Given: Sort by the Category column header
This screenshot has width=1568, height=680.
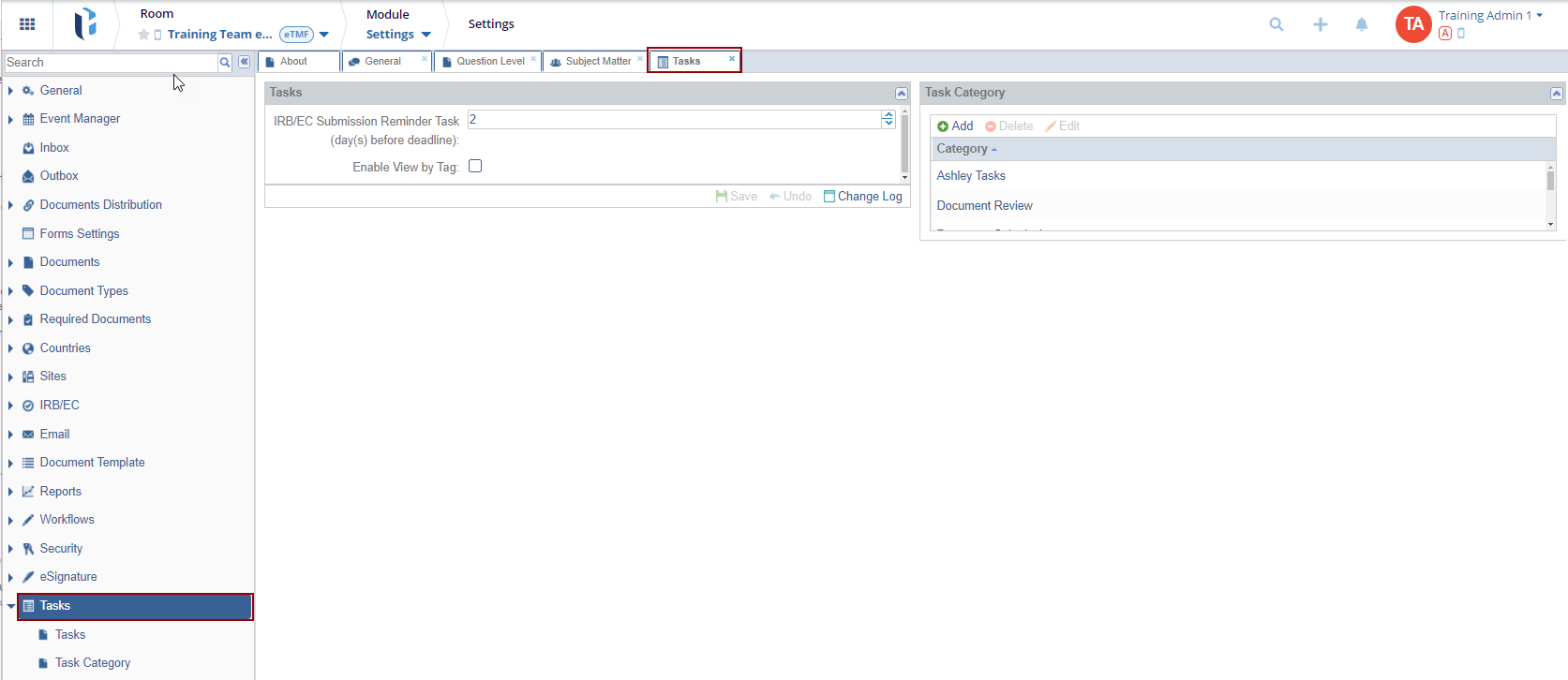Looking at the screenshot, I should point(962,149).
